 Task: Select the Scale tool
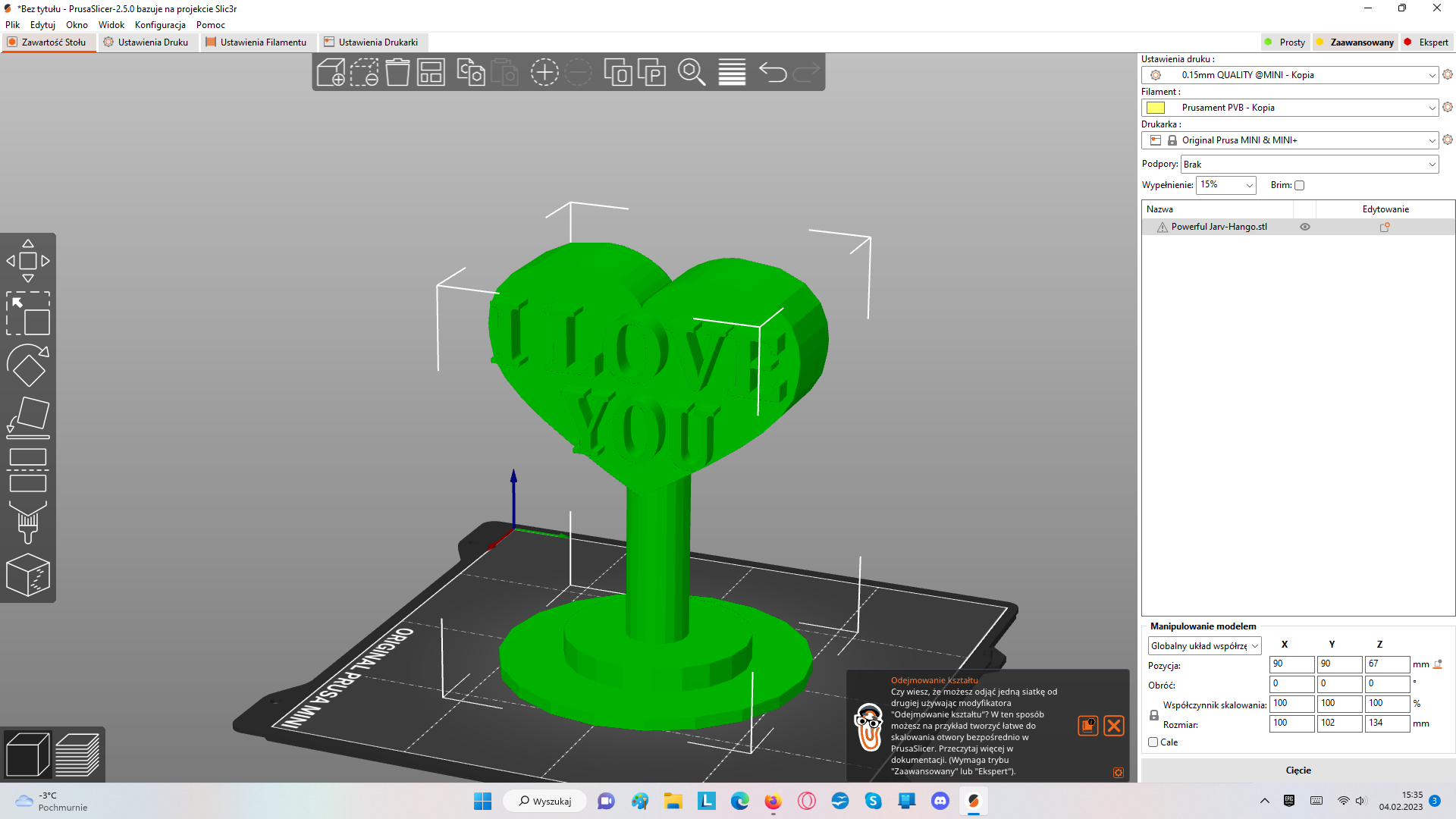coord(28,313)
